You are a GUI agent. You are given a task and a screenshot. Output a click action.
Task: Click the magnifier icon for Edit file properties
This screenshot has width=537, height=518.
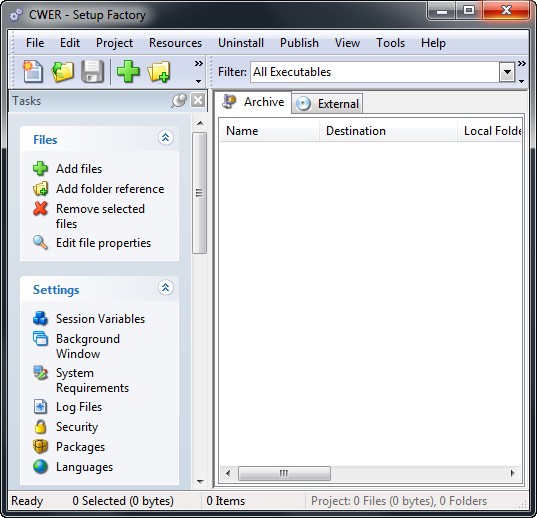(x=40, y=243)
